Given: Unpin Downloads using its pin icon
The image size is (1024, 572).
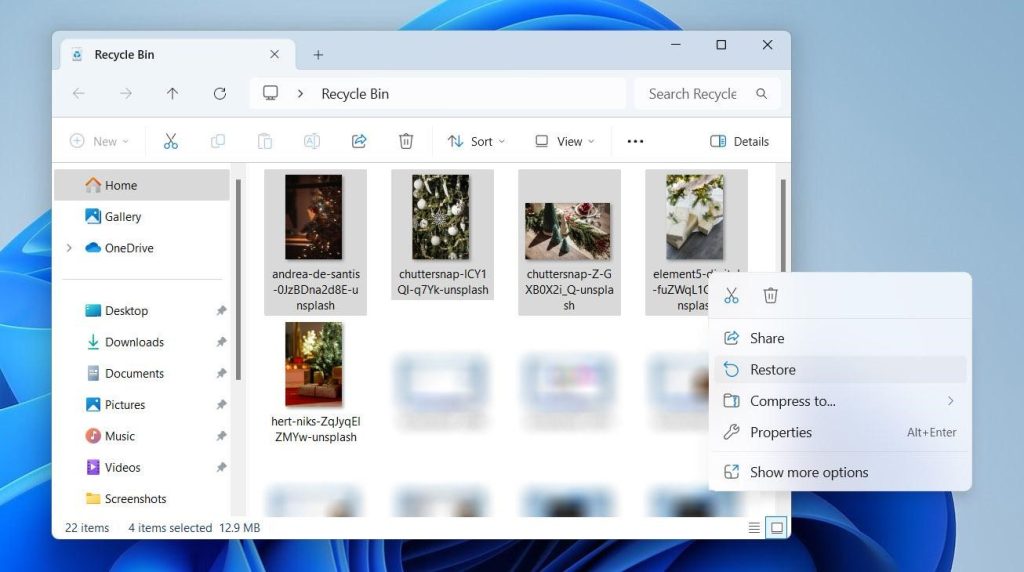Looking at the screenshot, I should [x=221, y=342].
